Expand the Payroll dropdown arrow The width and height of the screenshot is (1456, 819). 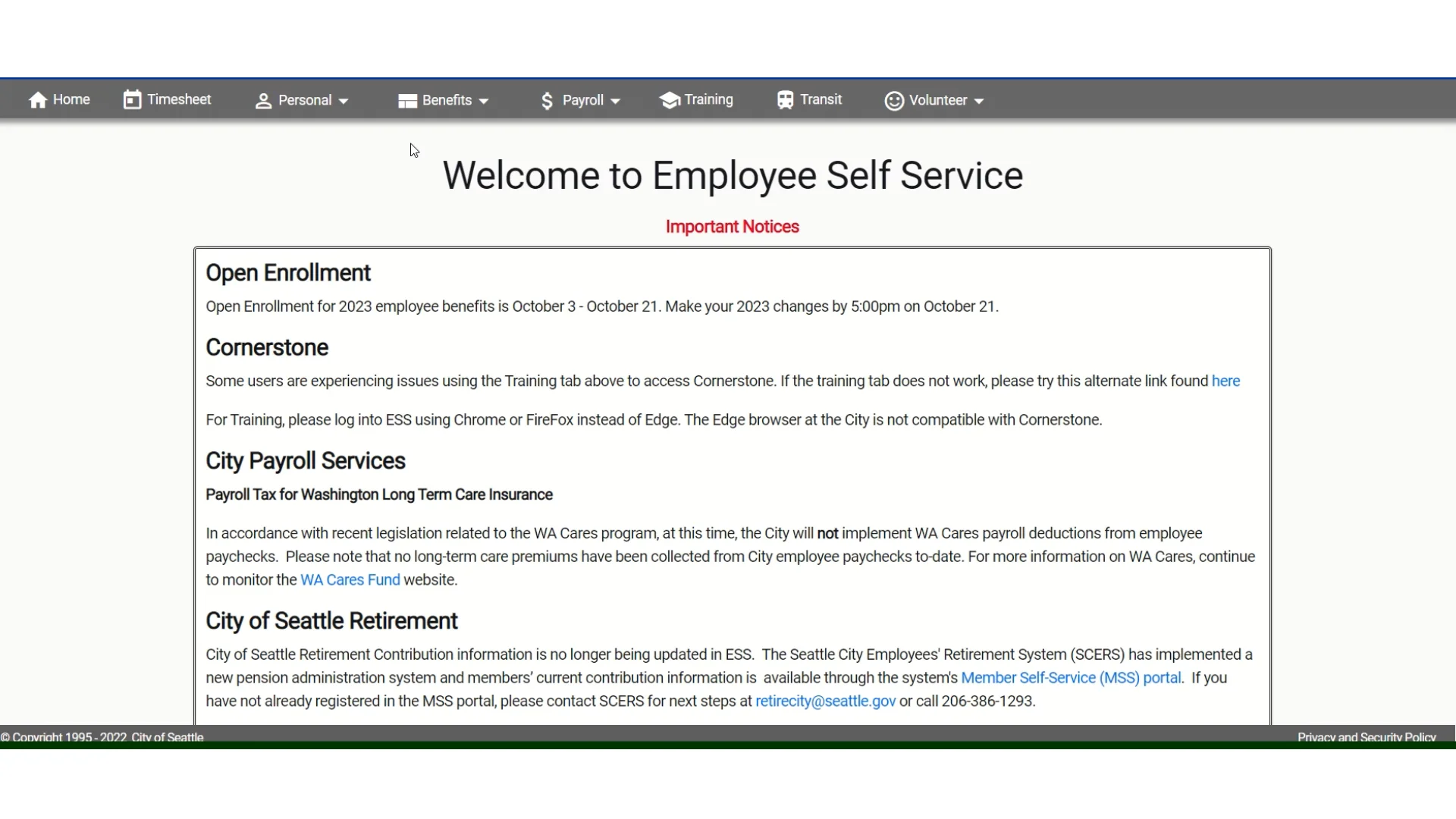click(x=615, y=102)
